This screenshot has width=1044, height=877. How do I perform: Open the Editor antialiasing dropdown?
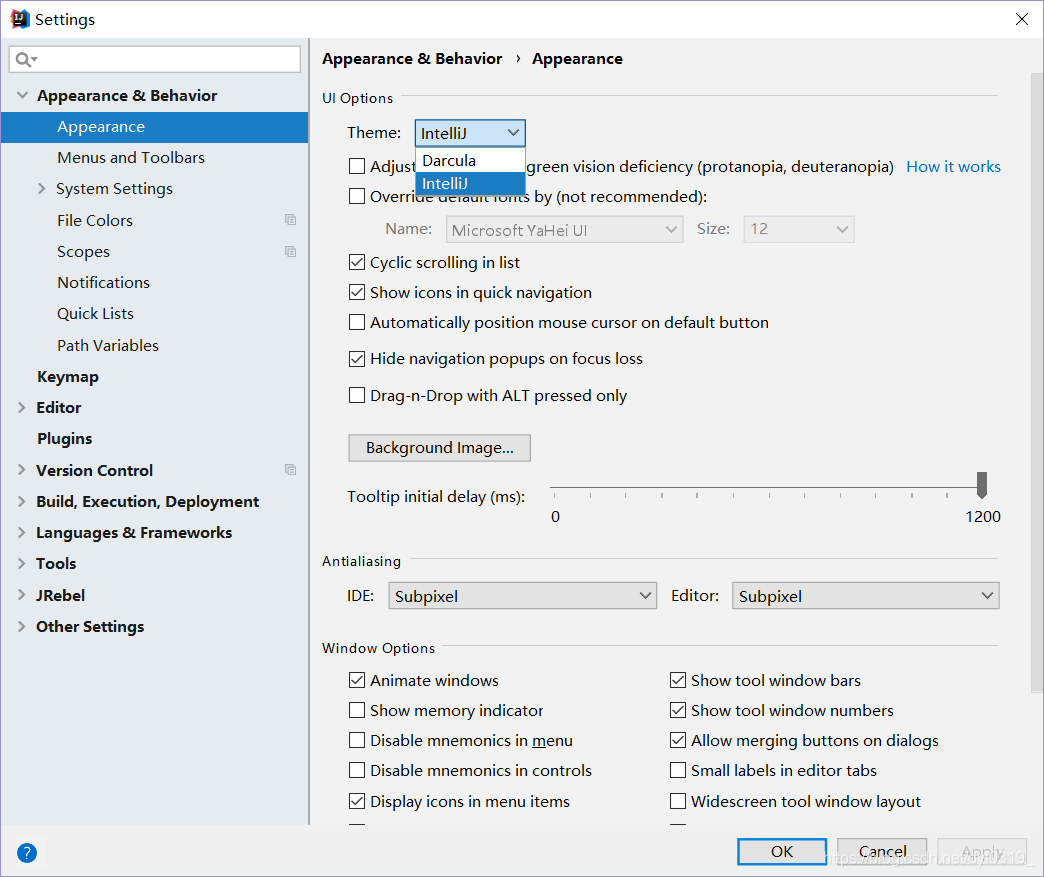pyautogui.click(x=866, y=595)
